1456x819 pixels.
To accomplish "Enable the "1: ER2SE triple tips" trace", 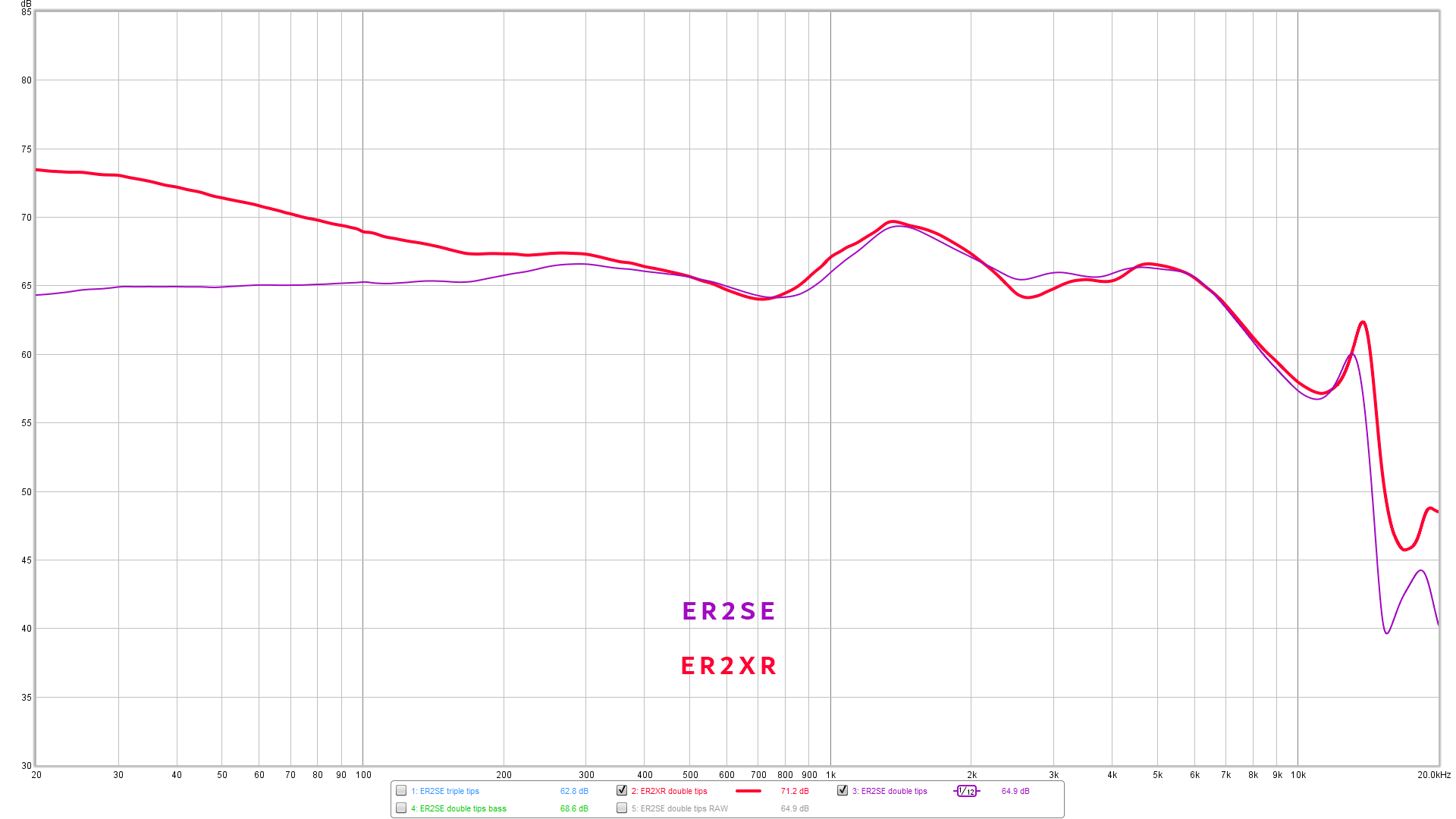I will [x=400, y=790].
